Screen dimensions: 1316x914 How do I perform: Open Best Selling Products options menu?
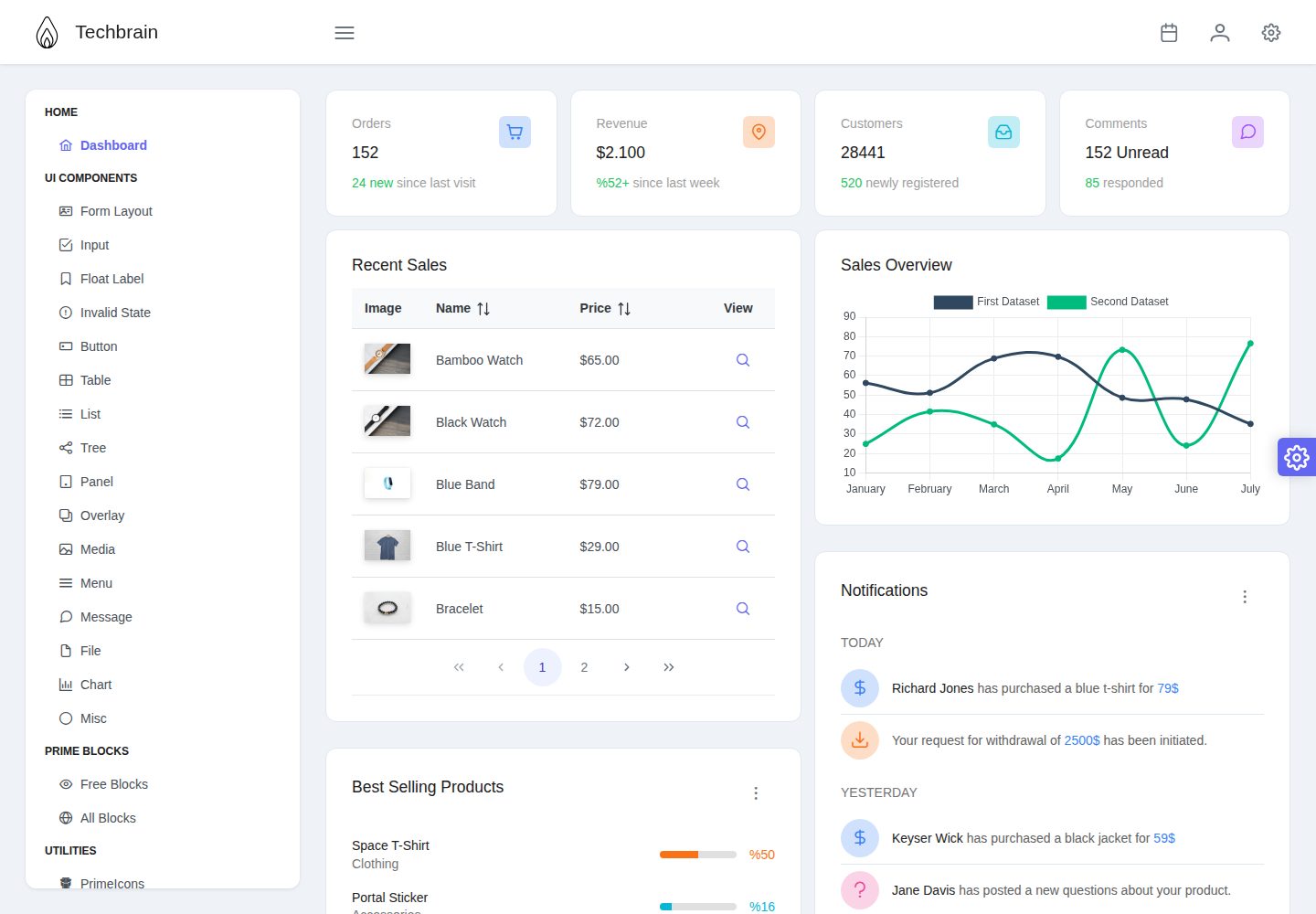coord(756,793)
